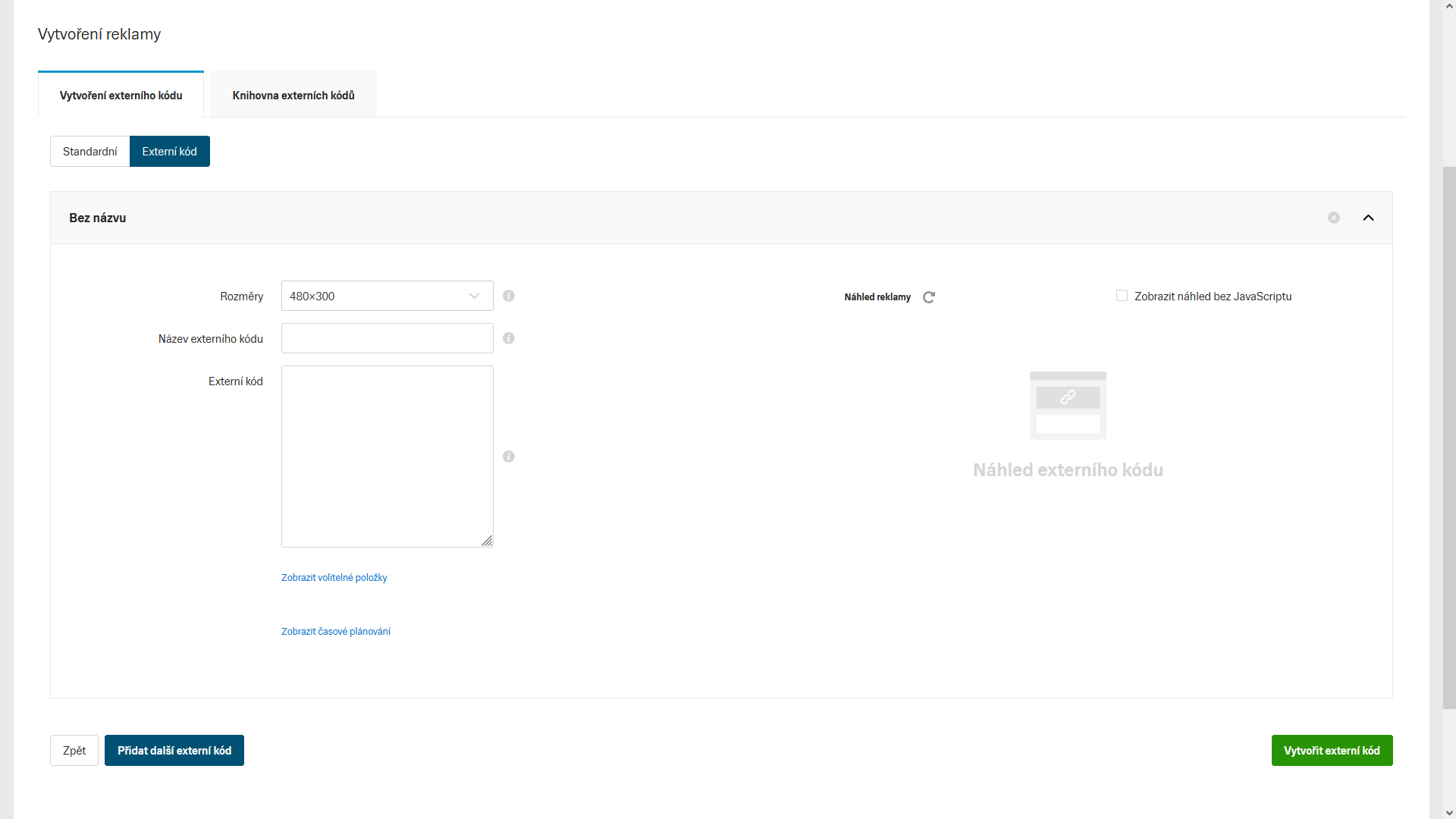Image resolution: width=1456 pixels, height=819 pixels.
Task: Click the Zpět button
Action: [74, 751]
